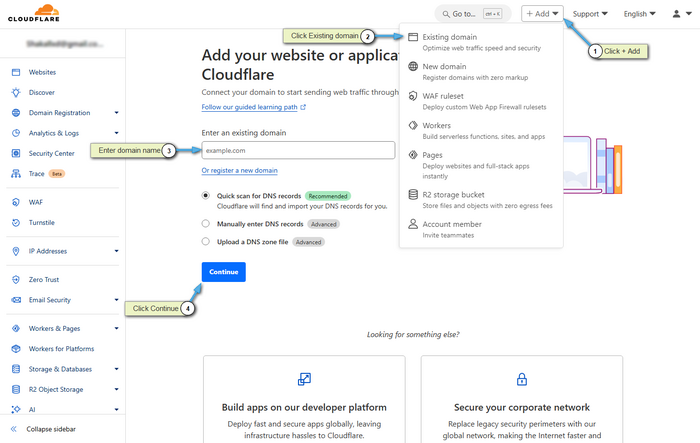Click the Email Security envelope icon
700x443 pixels.
(x=16, y=300)
